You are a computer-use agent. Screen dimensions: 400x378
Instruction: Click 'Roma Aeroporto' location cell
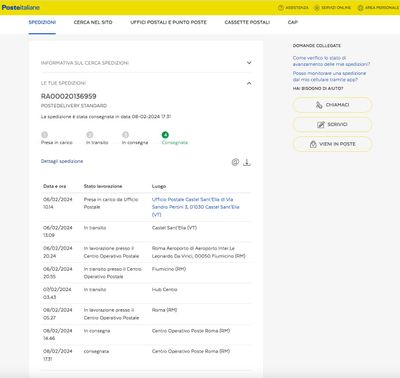click(x=199, y=252)
